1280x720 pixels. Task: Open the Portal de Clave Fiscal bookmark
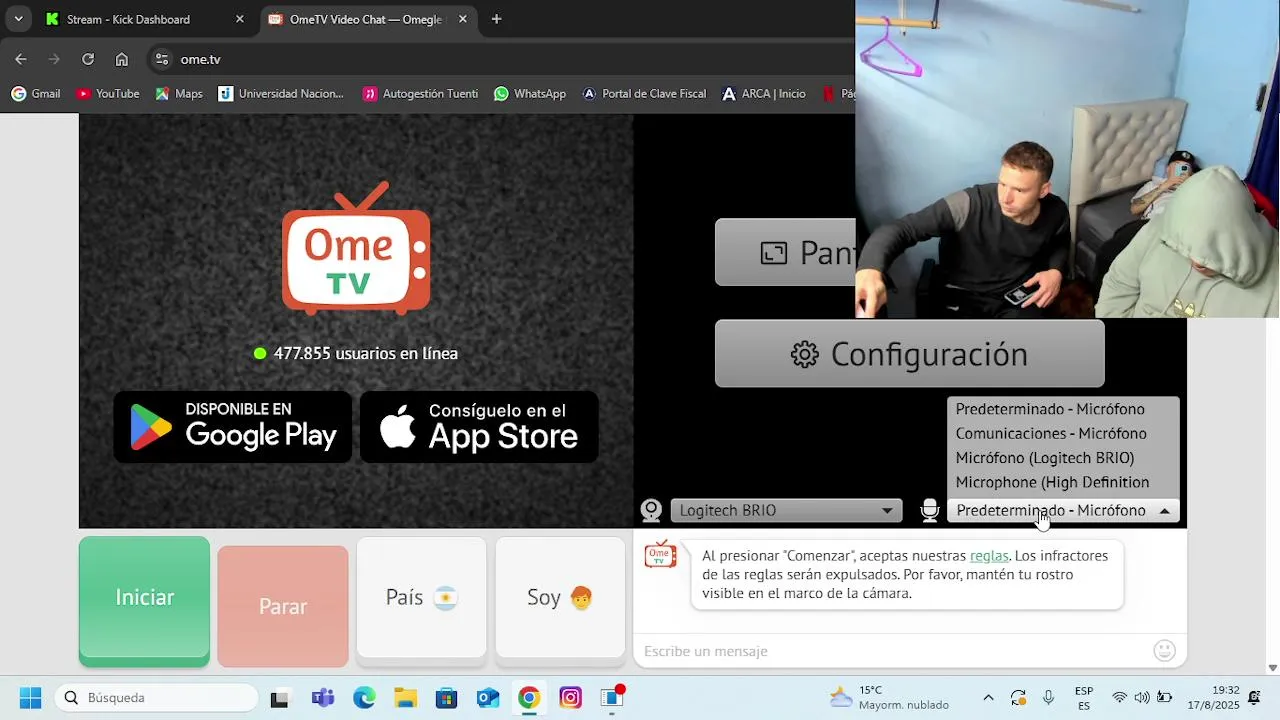[x=644, y=93]
